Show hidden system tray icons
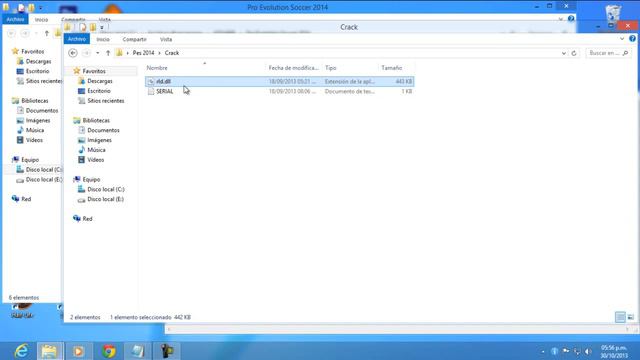640x360 pixels. click(543, 351)
